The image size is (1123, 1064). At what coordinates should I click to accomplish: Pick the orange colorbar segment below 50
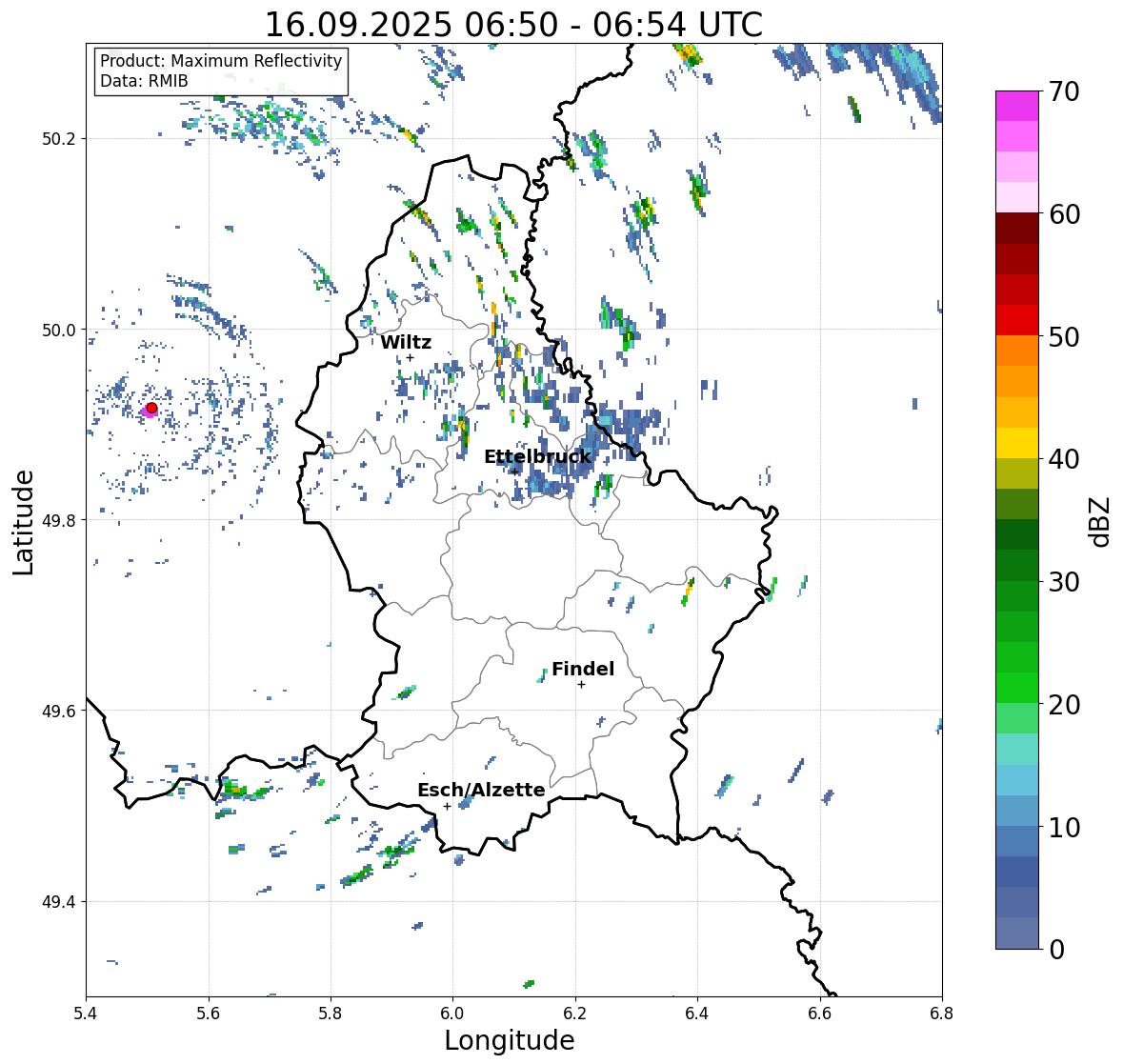tap(1017, 351)
